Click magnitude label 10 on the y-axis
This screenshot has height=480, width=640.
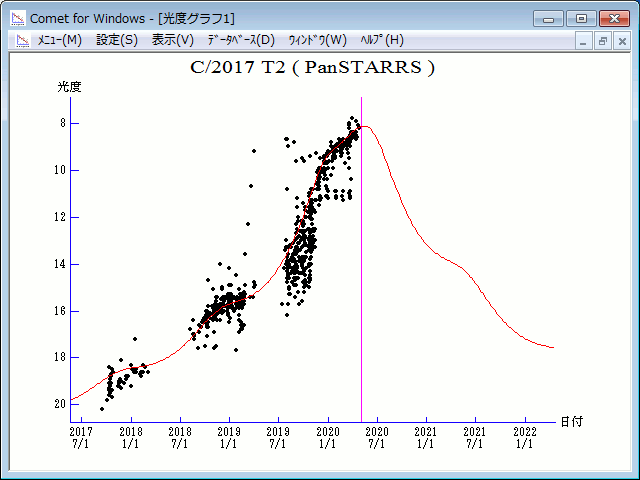60,170
